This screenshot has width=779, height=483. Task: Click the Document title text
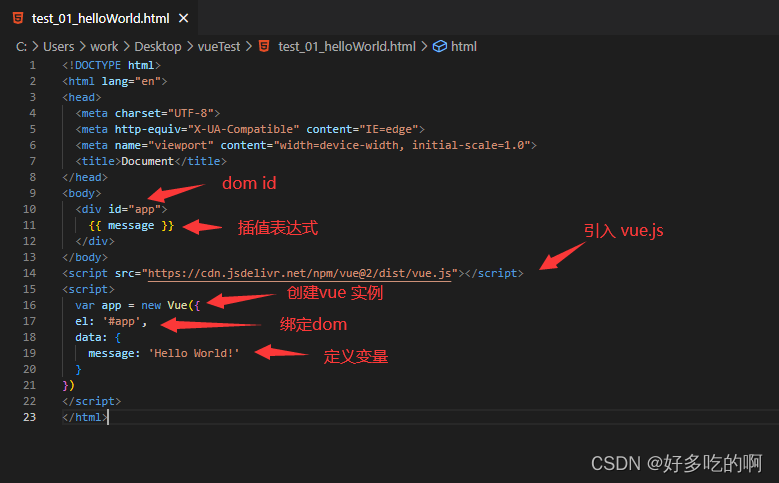tap(148, 161)
